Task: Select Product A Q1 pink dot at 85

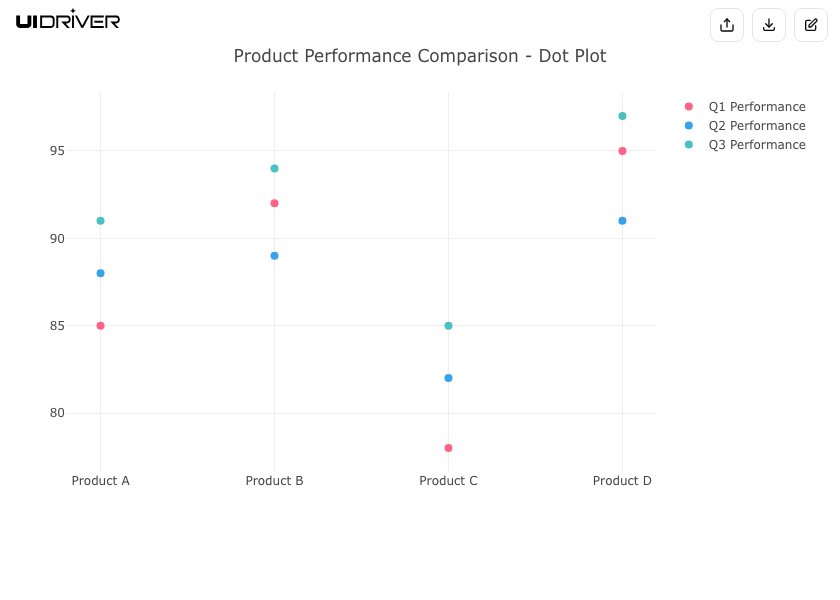Action: pos(100,326)
